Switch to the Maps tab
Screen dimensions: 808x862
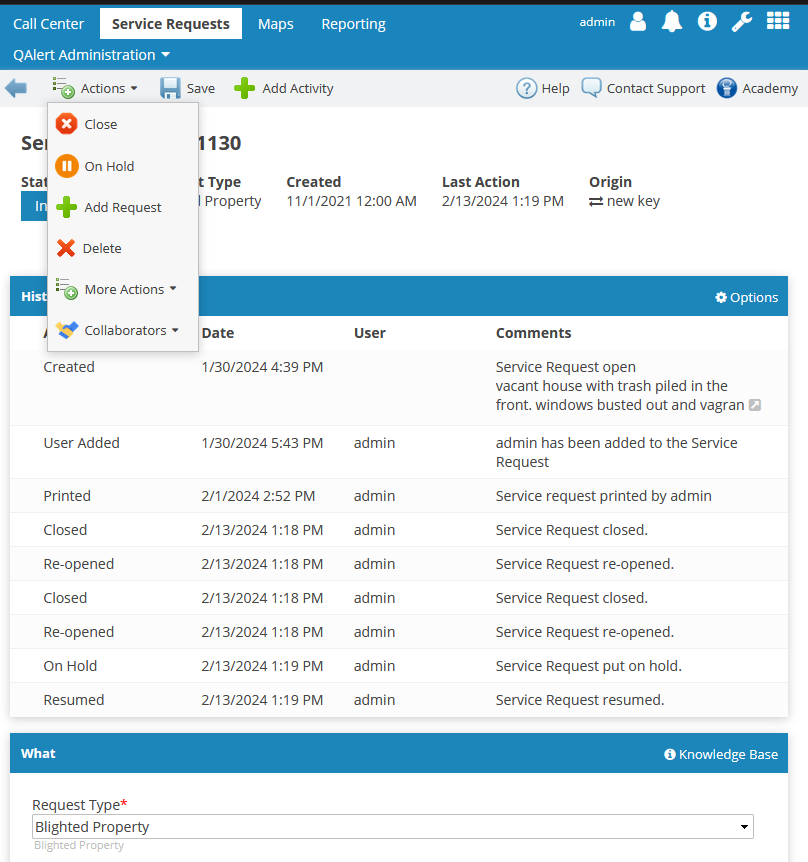(275, 24)
